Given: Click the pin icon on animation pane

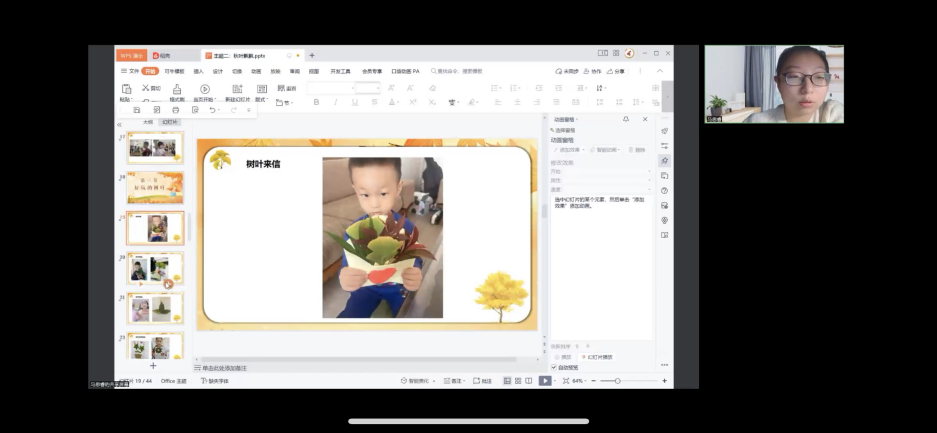Looking at the screenshot, I should (626, 119).
